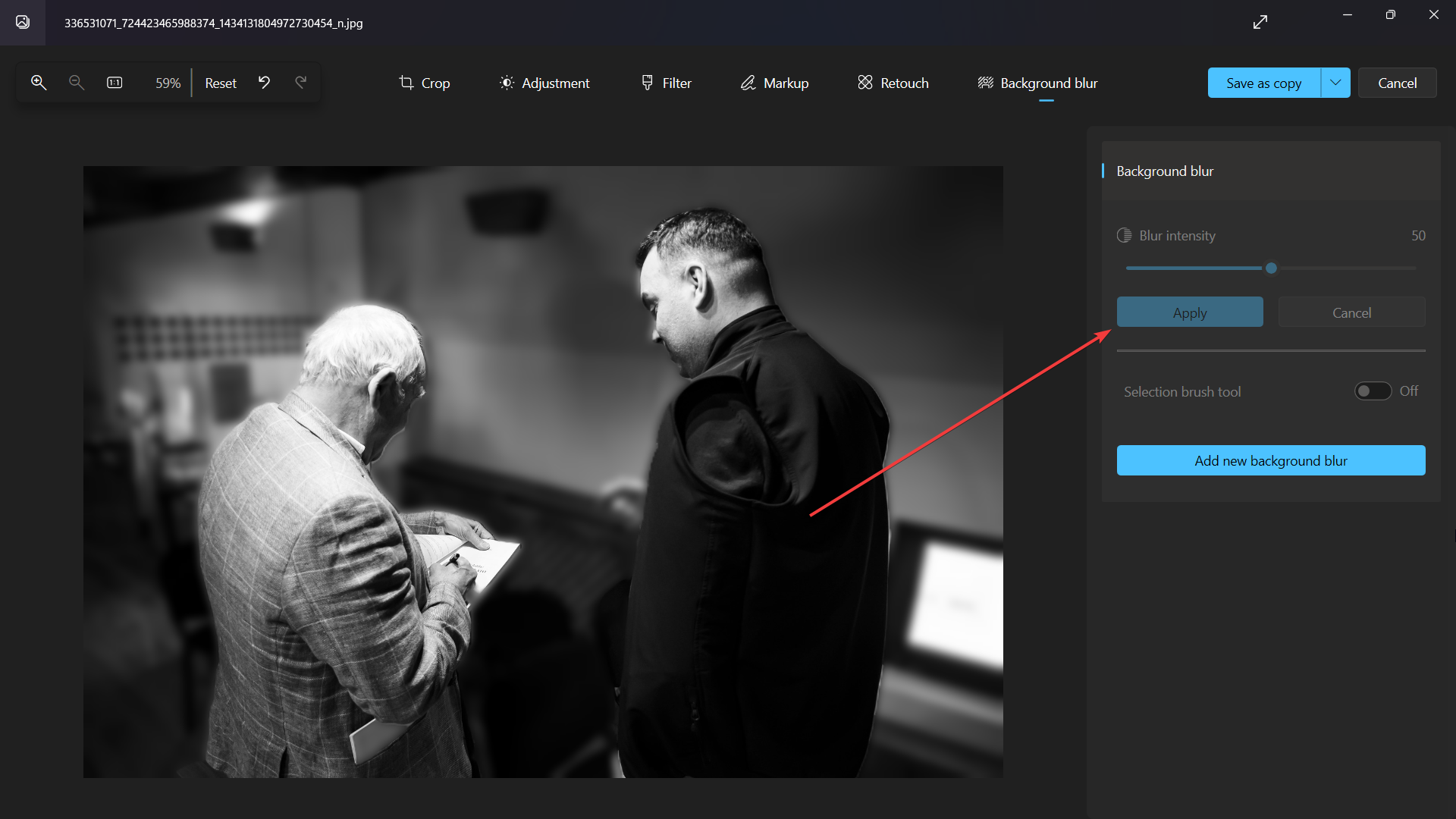Open the Crop tab
The image size is (1456, 819).
(425, 83)
